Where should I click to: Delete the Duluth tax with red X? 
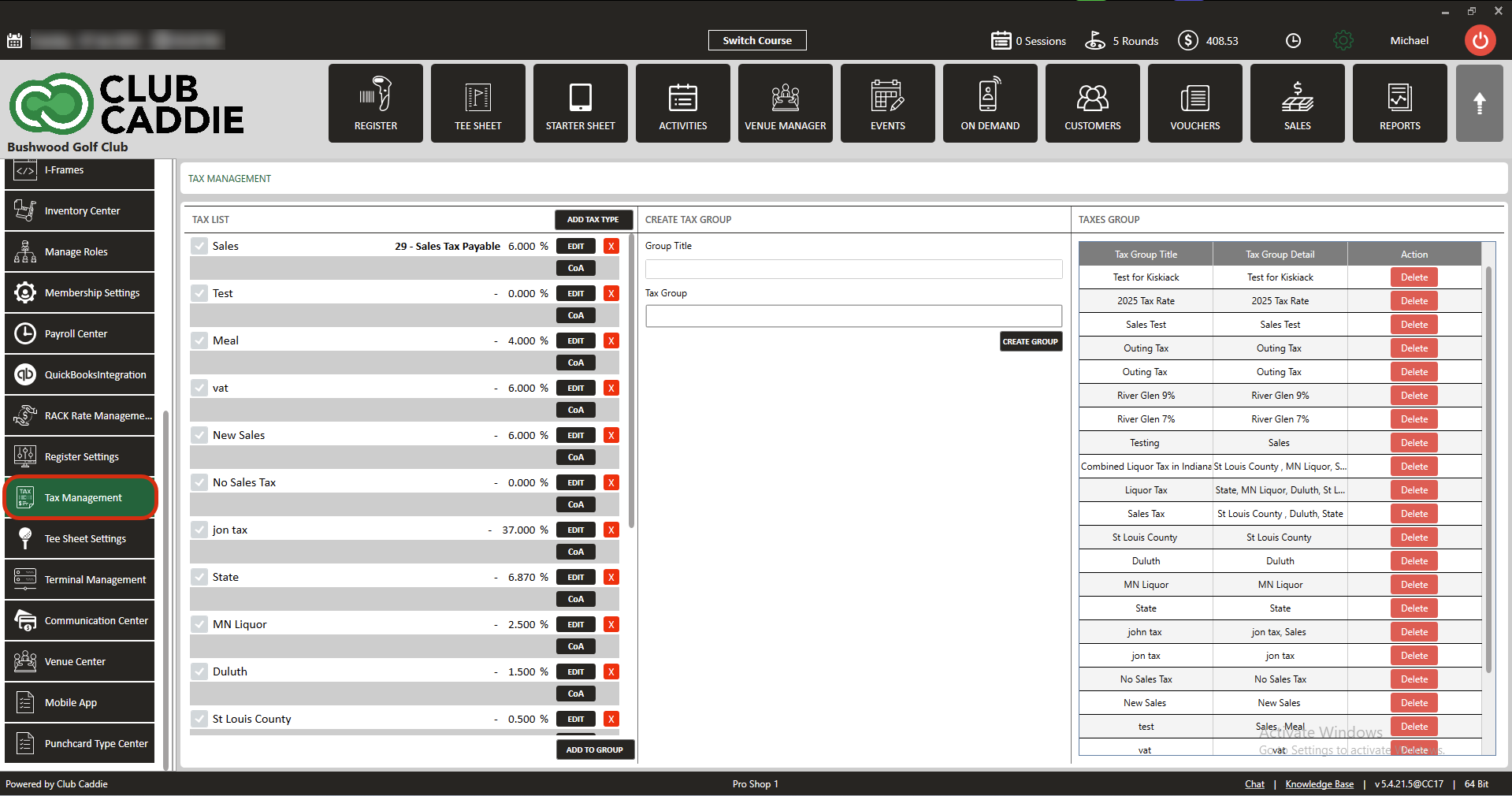(x=611, y=671)
